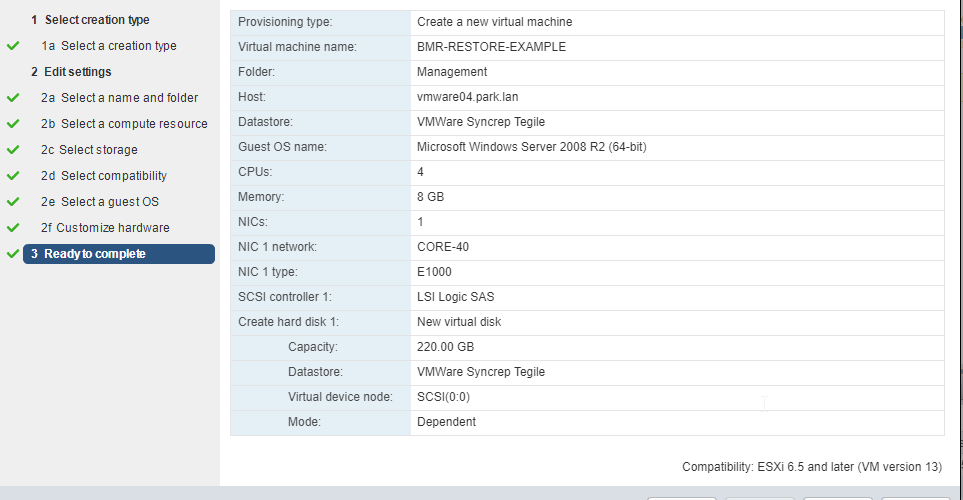Viewport: 963px width, 500px height.
Task: Click the green check next to Select a name and folder
Action: pyautogui.click(x=13, y=98)
